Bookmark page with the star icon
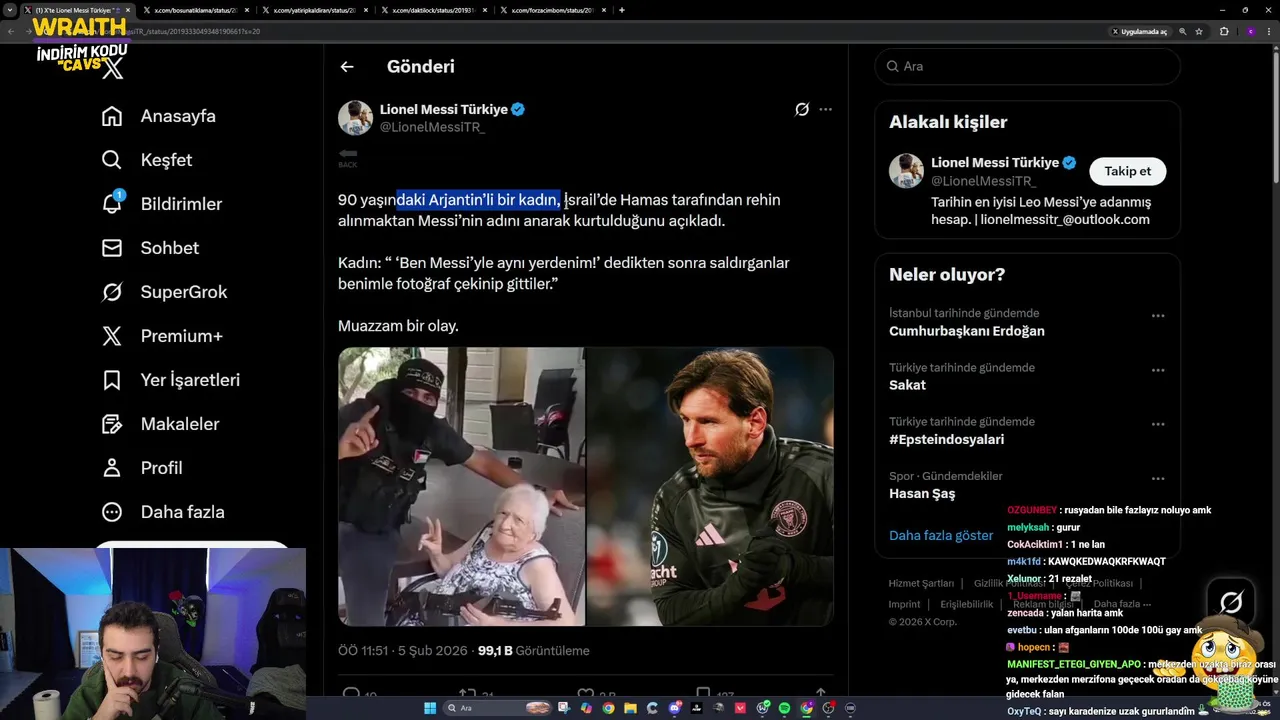Viewport: 1280px width, 720px height. (x=1199, y=31)
